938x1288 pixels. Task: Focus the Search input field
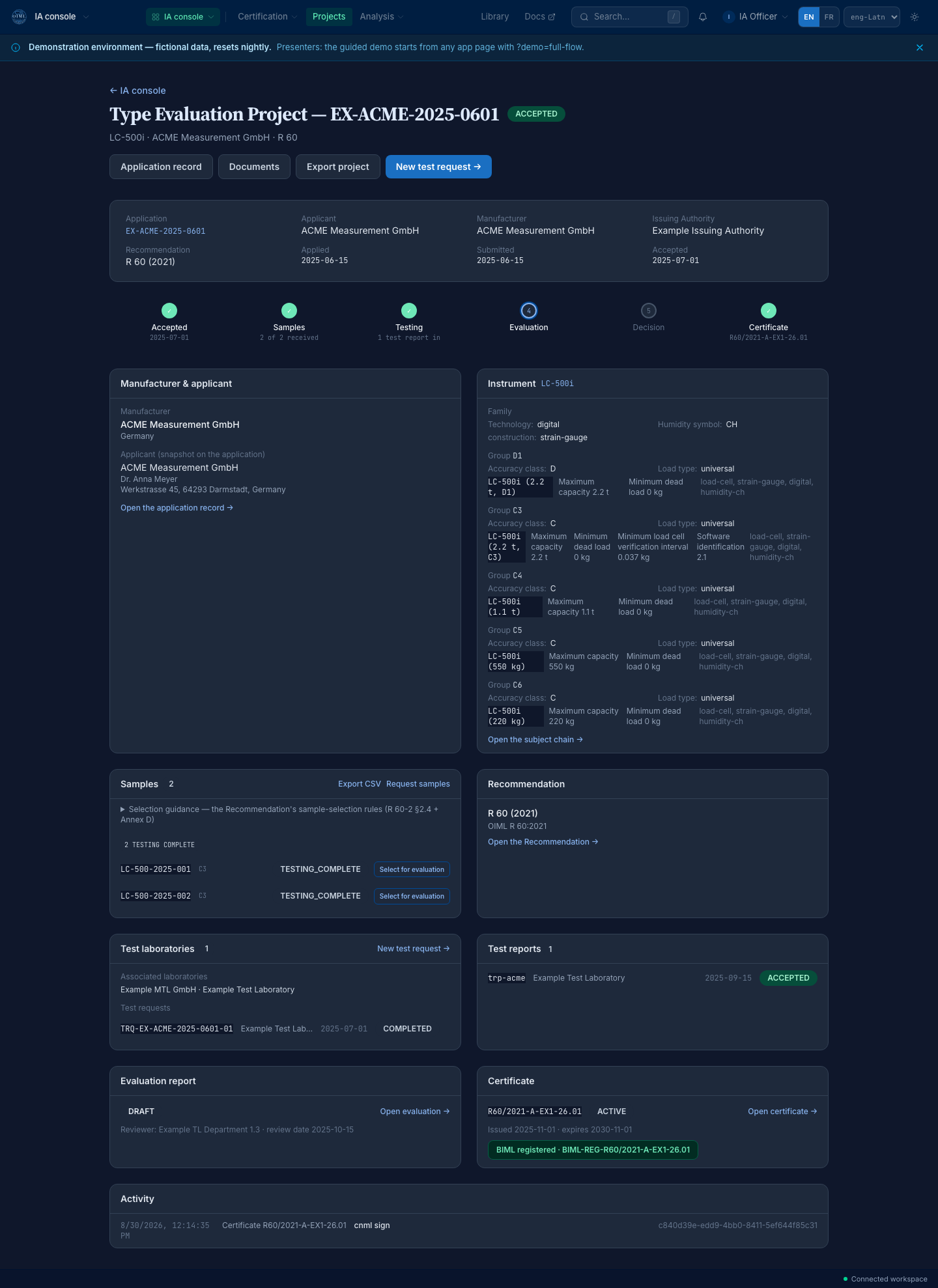point(629,17)
